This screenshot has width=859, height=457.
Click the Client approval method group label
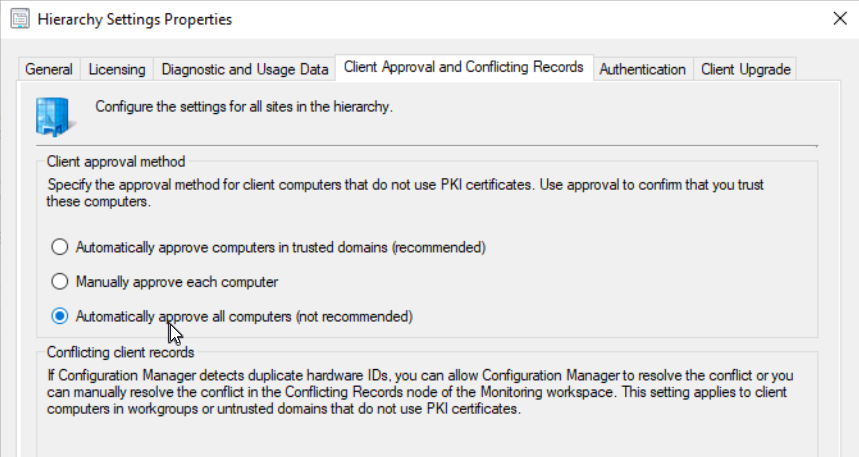[116, 161]
